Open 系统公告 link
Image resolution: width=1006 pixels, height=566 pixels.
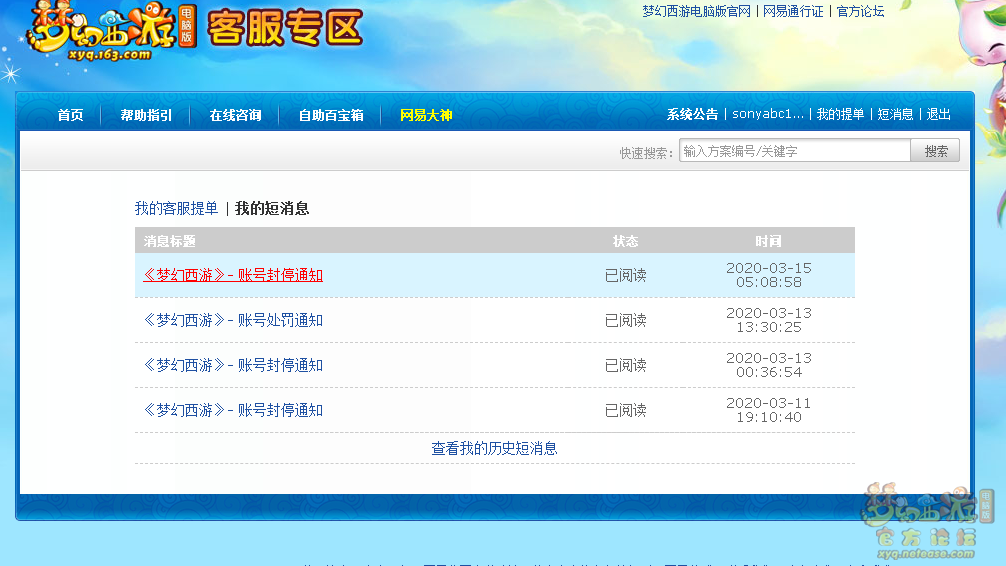click(692, 114)
